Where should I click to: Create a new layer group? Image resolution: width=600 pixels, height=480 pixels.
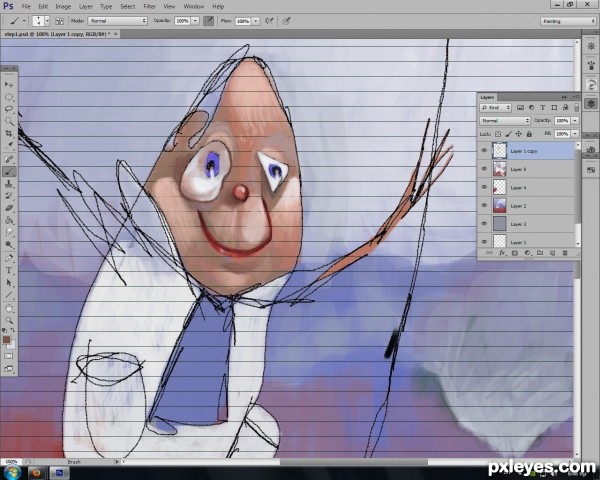point(540,253)
